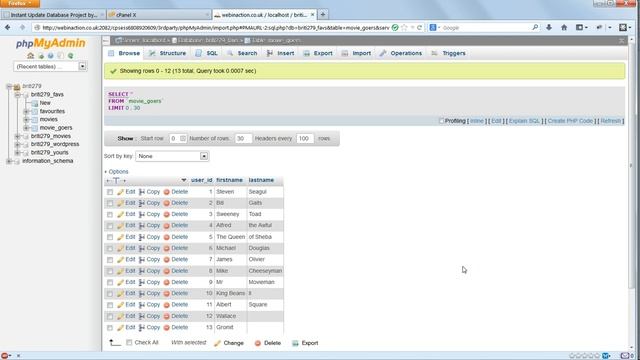Open phpMyAdmin home icon in sidebar
This screenshot has width=640, height=360.
coord(30,56)
